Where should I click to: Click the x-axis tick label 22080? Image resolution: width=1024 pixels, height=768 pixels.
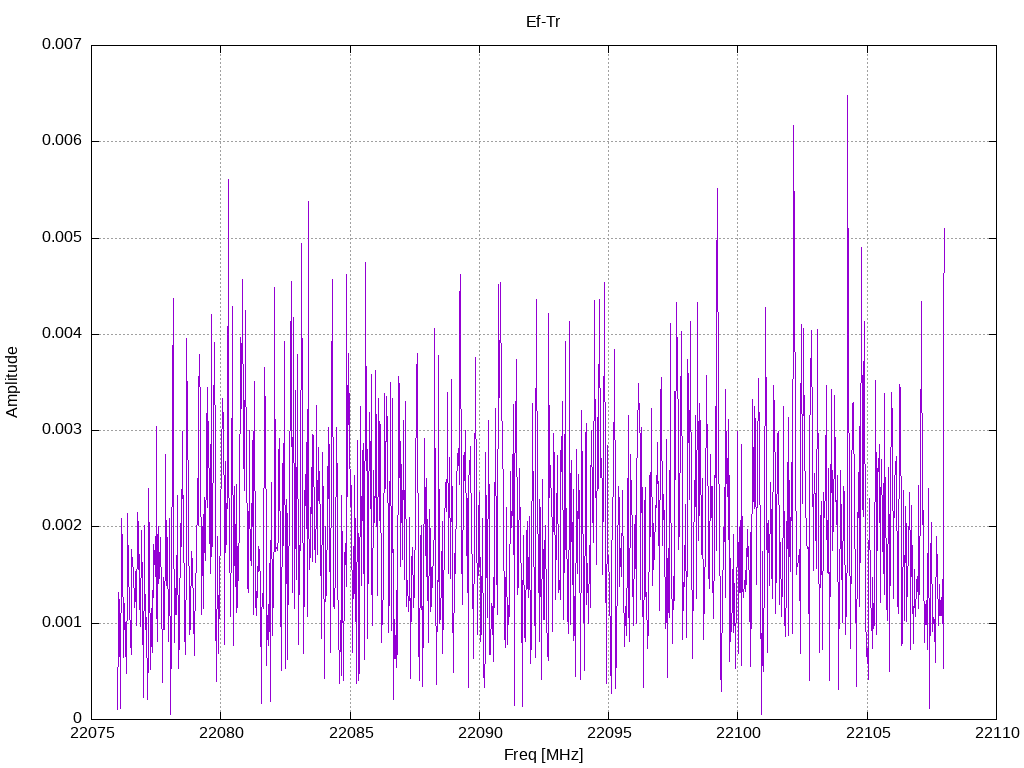pyautogui.click(x=221, y=733)
